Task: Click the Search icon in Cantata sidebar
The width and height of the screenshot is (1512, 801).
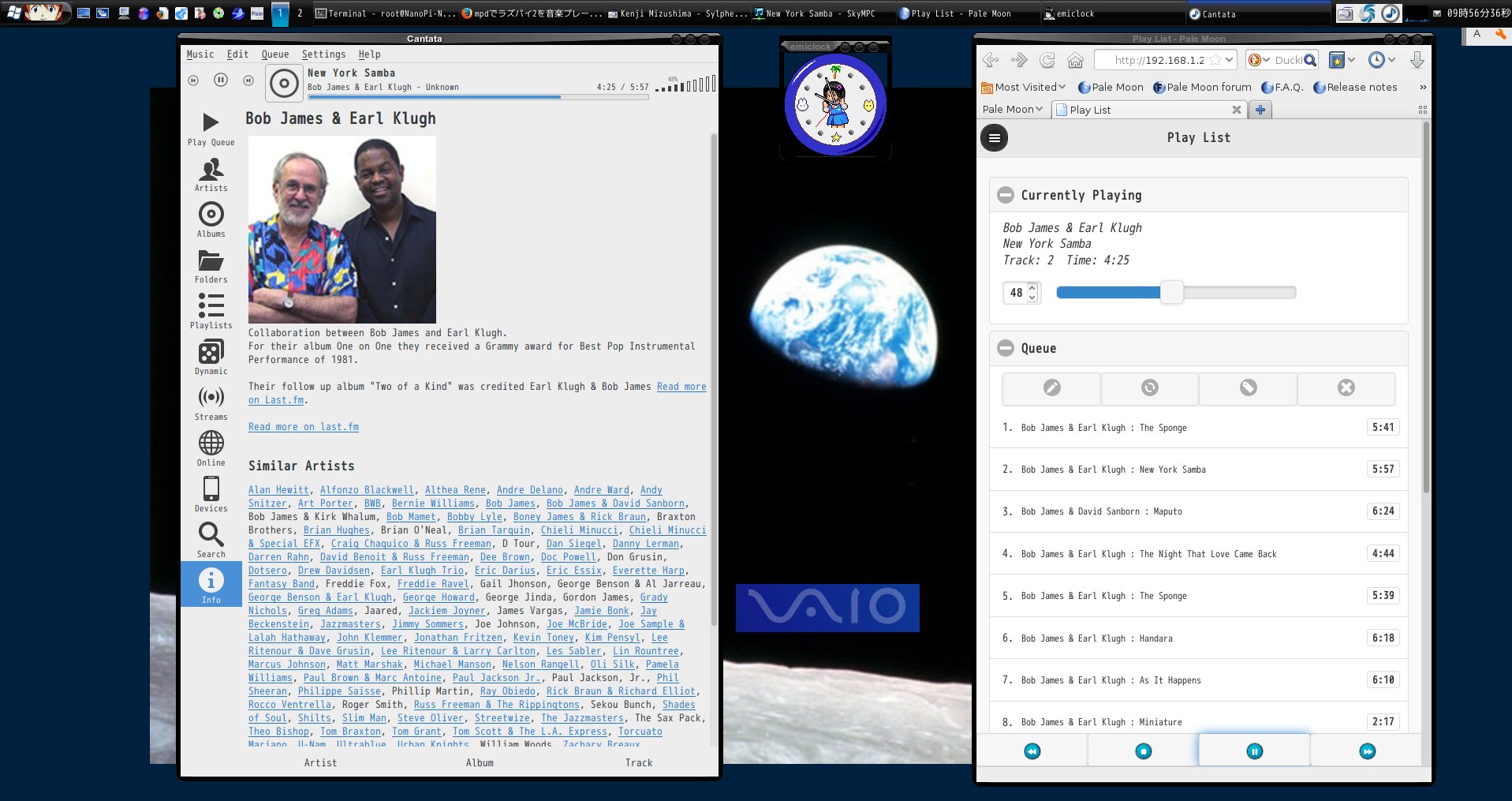Action: (211, 540)
